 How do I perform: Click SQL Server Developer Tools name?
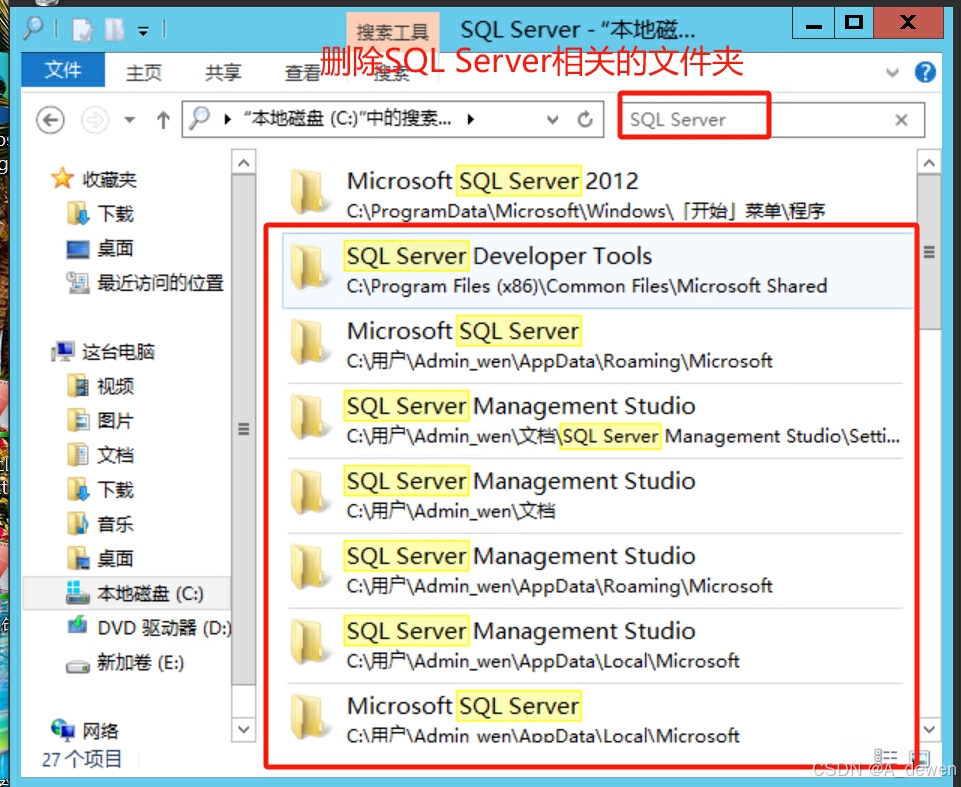[x=499, y=256]
